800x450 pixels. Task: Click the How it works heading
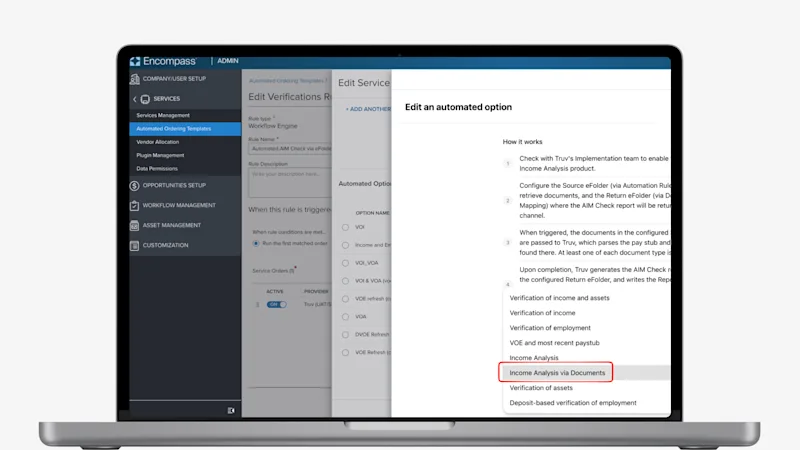pos(522,142)
